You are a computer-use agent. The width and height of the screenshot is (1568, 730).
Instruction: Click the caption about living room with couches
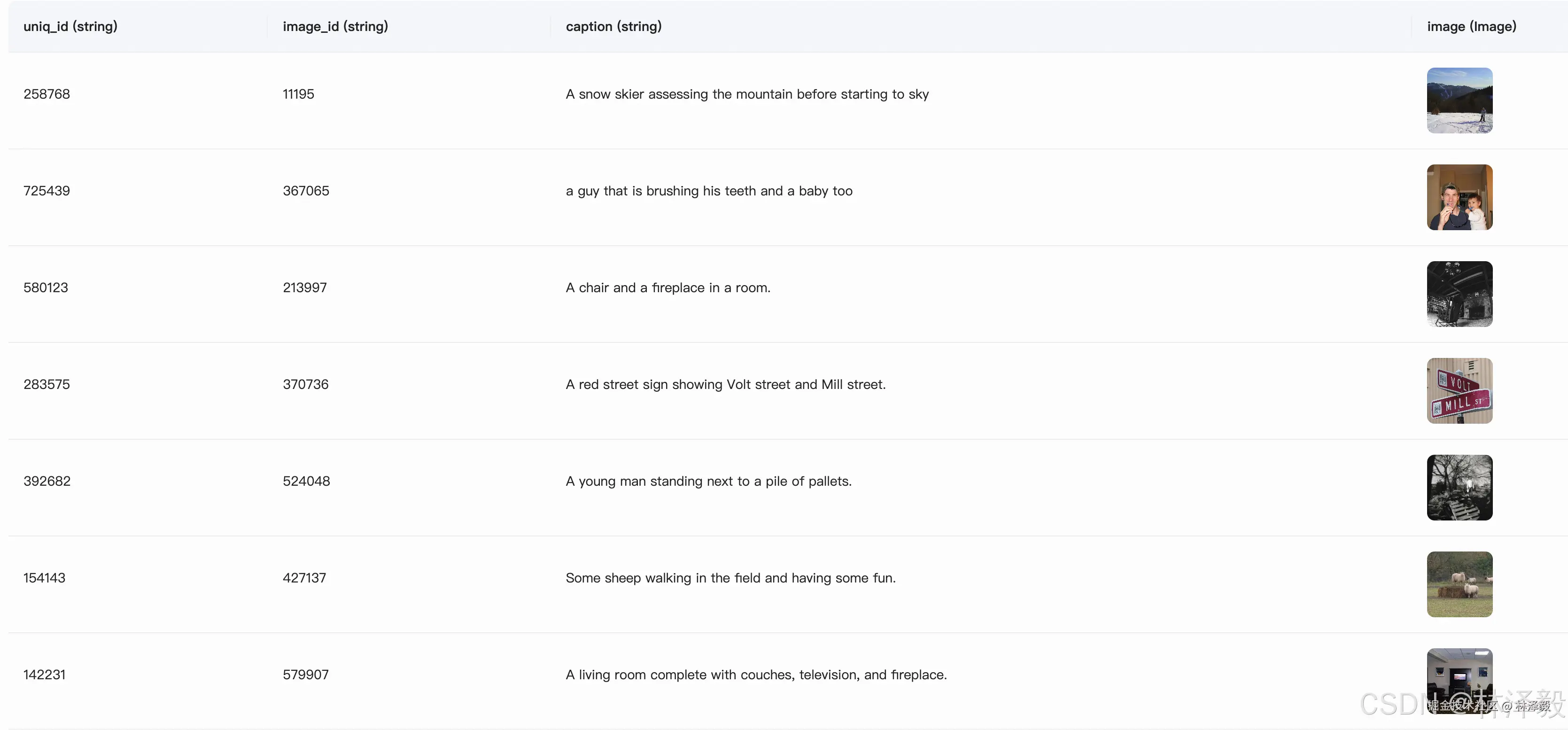(756, 675)
